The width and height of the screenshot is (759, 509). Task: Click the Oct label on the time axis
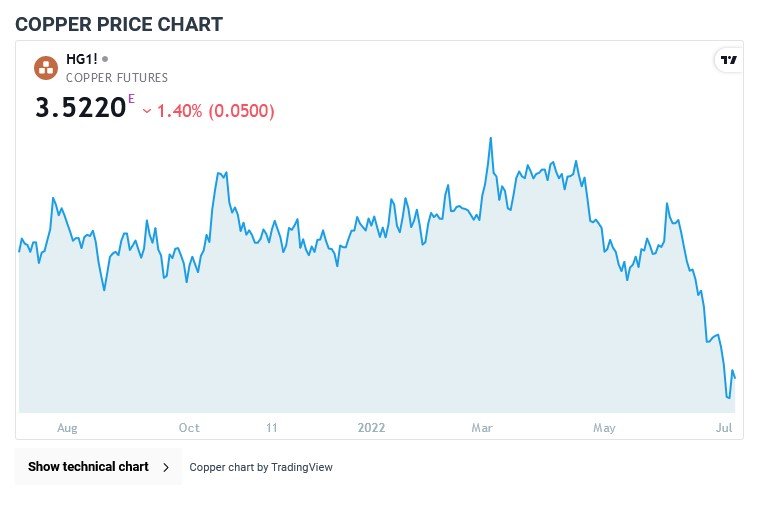(189, 428)
